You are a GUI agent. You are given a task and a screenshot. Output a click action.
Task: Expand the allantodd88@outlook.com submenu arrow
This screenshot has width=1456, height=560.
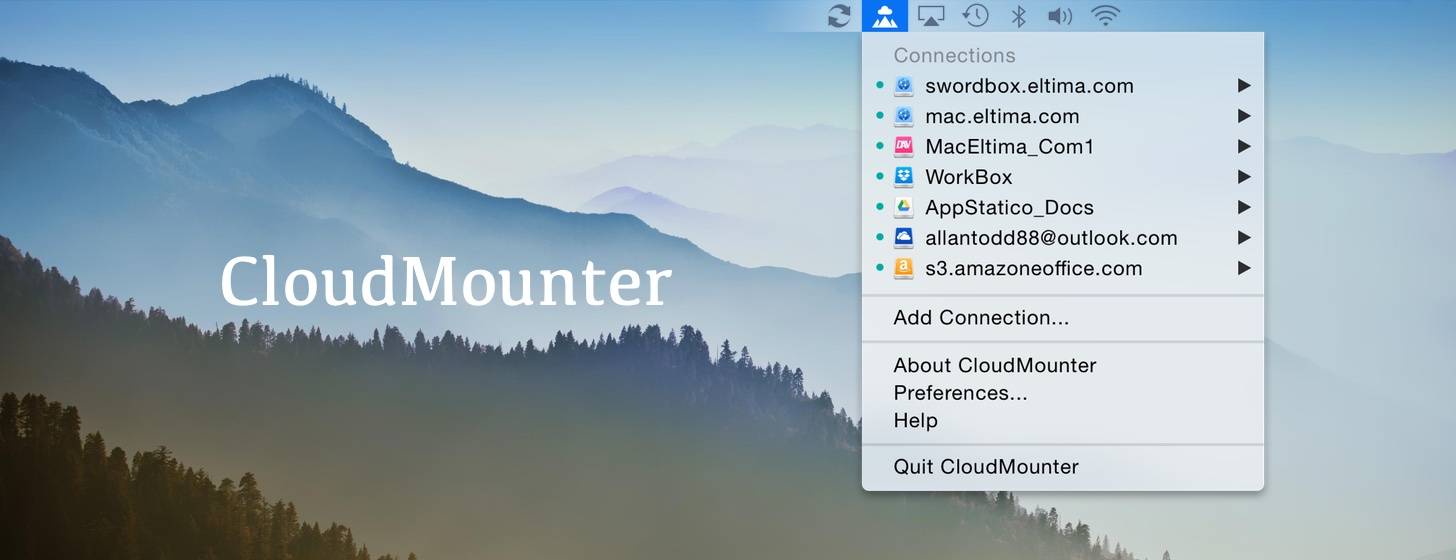1244,238
